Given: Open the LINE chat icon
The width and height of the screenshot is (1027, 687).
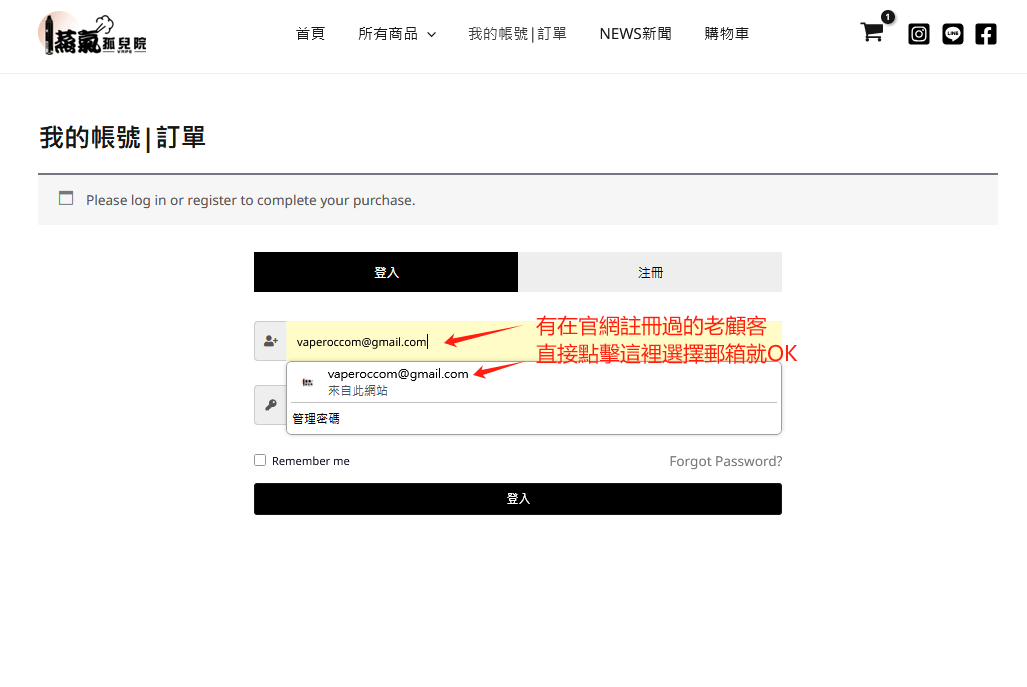Looking at the screenshot, I should pyautogui.click(x=952, y=34).
